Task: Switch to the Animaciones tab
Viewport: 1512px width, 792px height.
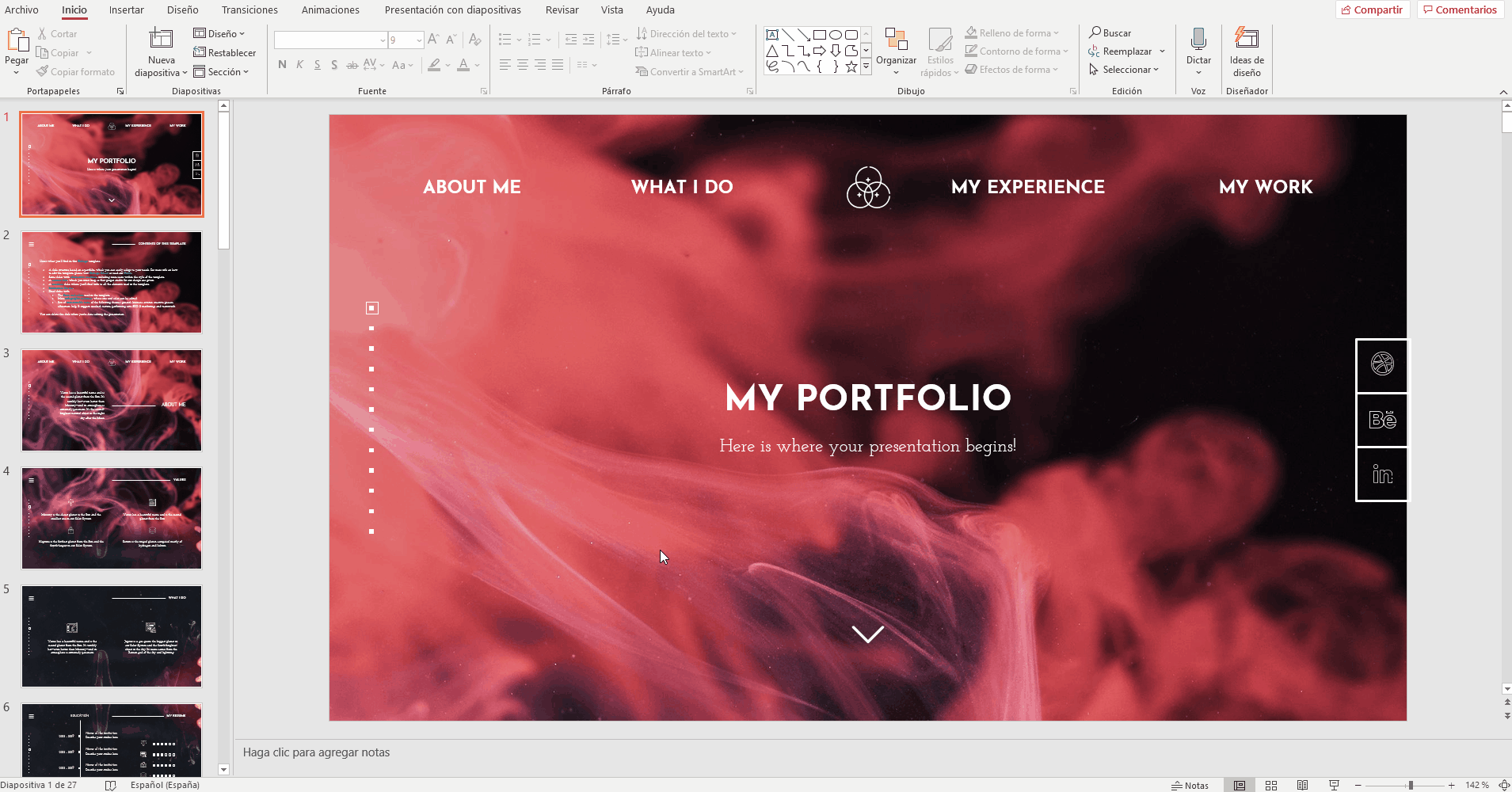Action: tap(330, 10)
